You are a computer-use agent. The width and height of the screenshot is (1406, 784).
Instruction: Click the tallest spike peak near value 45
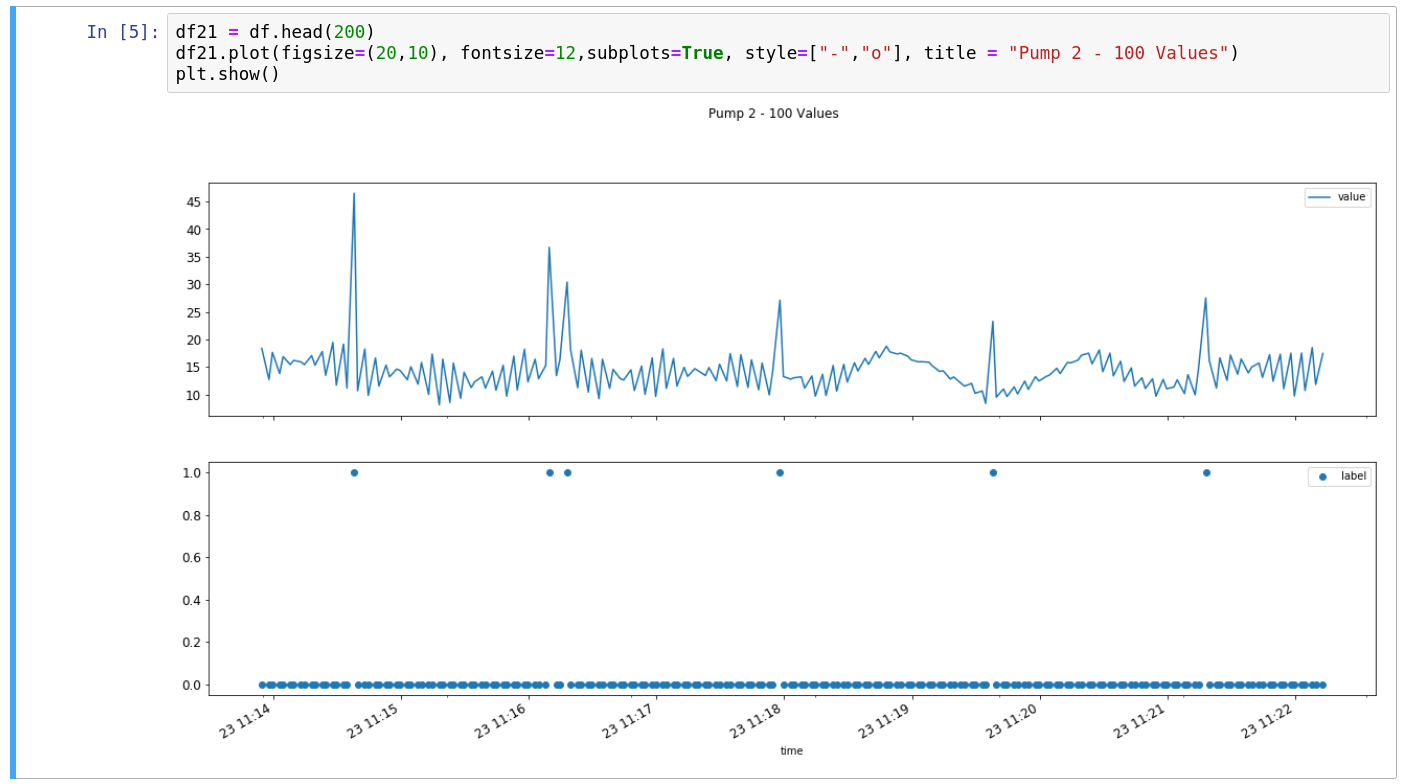(x=354, y=194)
